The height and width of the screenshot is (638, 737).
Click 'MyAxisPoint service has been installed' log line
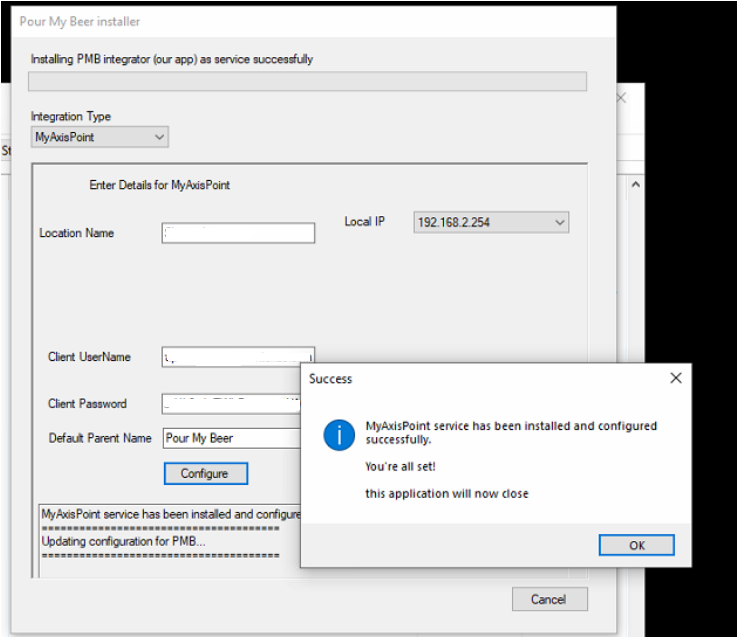click(x=171, y=514)
